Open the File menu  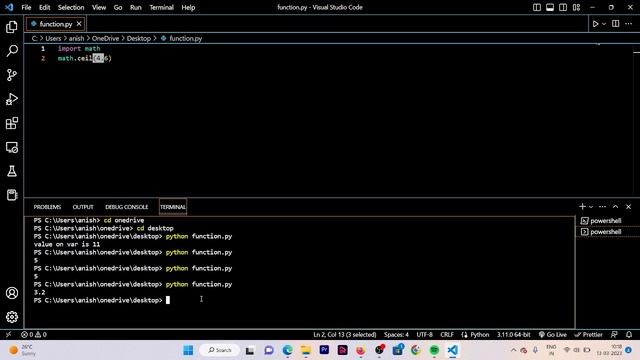click(26, 7)
